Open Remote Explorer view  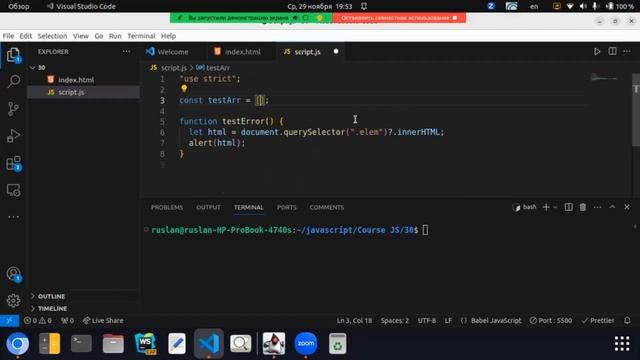pyautogui.click(x=13, y=190)
